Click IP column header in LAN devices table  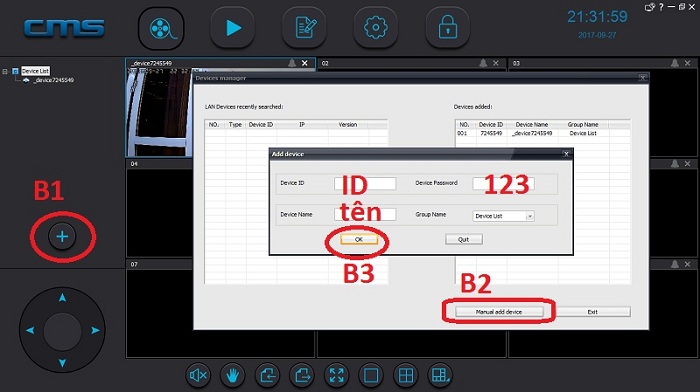[x=302, y=125]
